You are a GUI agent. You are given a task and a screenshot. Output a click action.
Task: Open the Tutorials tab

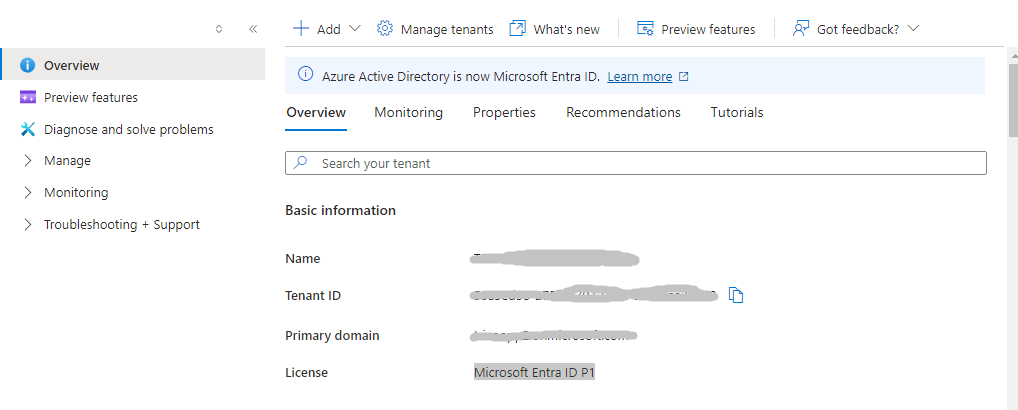point(737,112)
